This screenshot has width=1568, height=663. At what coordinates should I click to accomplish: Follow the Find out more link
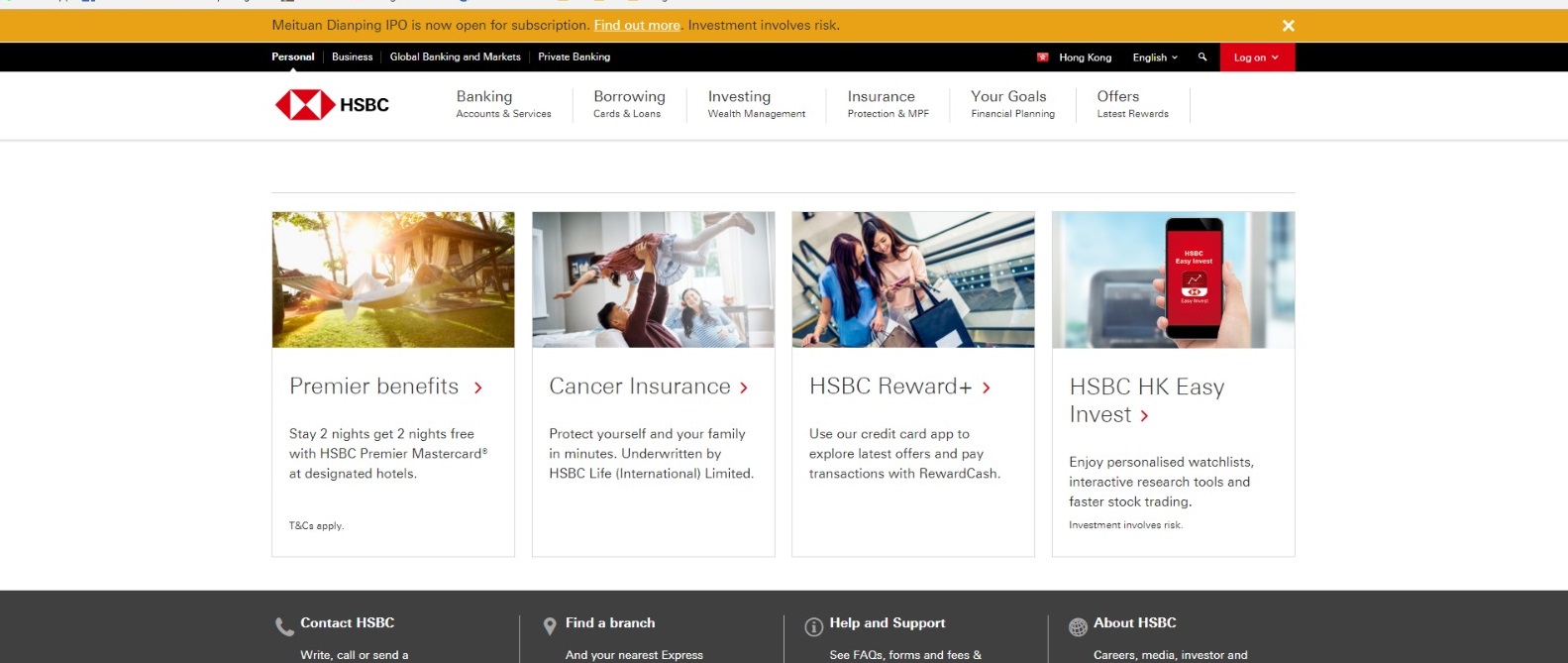click(x=637, y=25)
